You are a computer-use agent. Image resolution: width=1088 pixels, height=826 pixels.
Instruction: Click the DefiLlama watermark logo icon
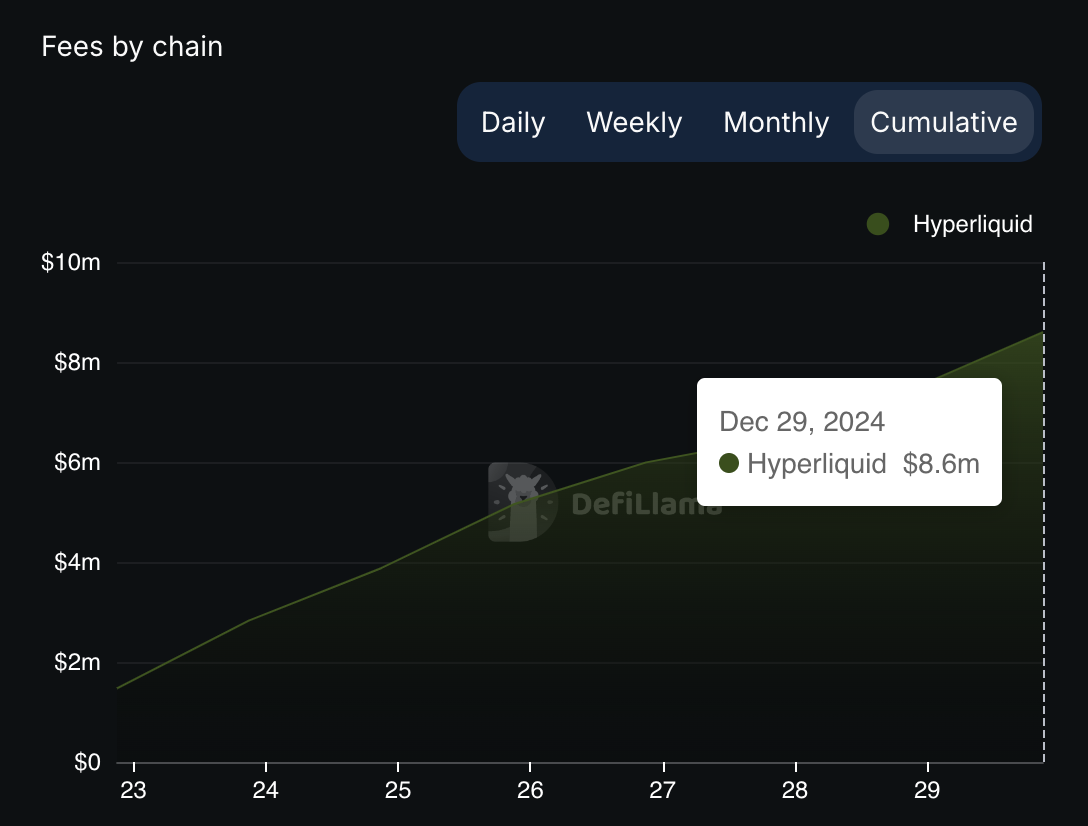(x=522, y=502)
